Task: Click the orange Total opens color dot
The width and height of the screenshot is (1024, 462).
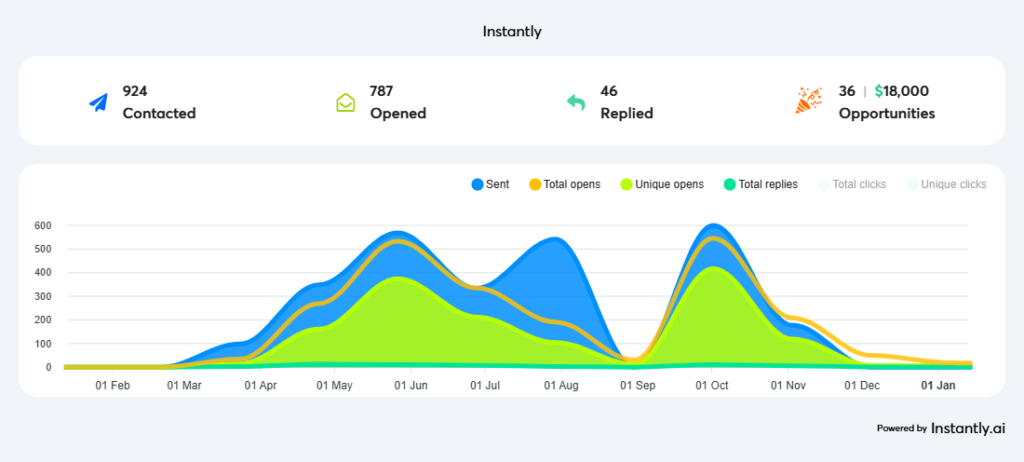Action: click(535, 184)
